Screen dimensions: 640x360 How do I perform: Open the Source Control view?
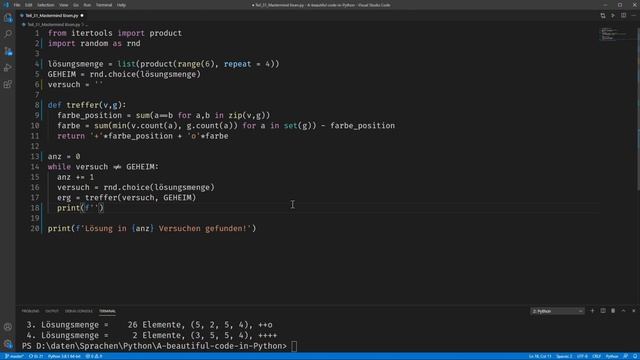(x=8, y=51)
